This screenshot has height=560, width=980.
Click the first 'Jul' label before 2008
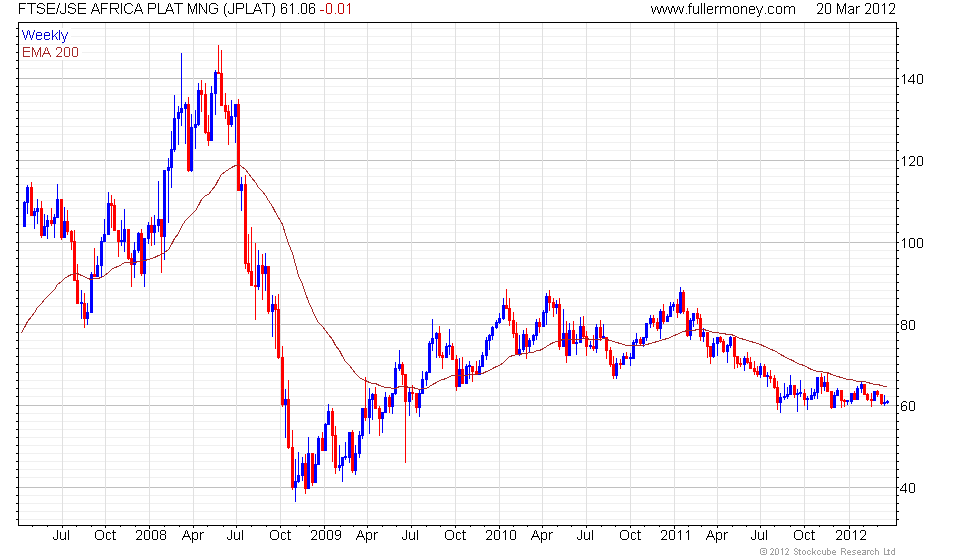[x=61, y=536]
